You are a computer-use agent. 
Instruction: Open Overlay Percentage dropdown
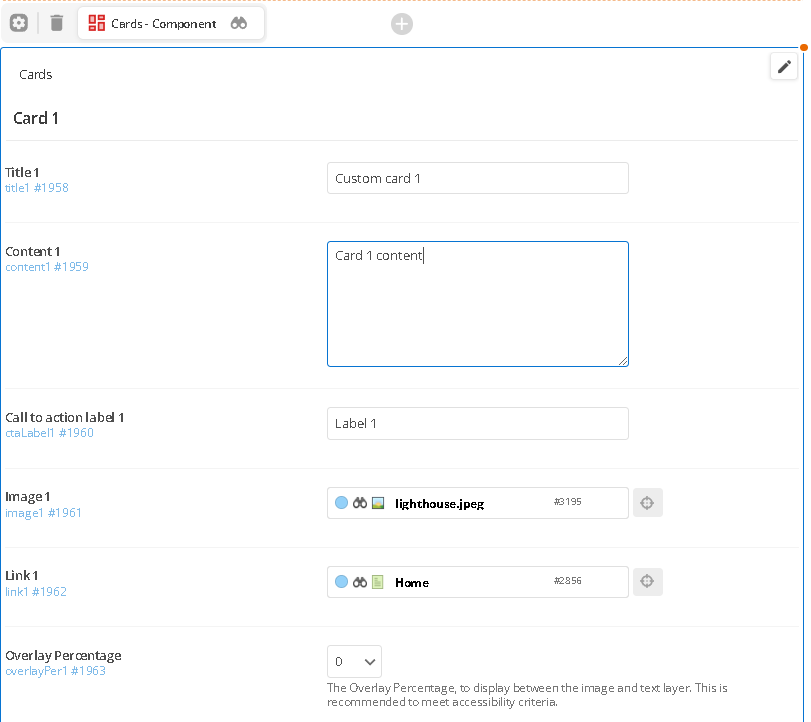click(354, 661)
